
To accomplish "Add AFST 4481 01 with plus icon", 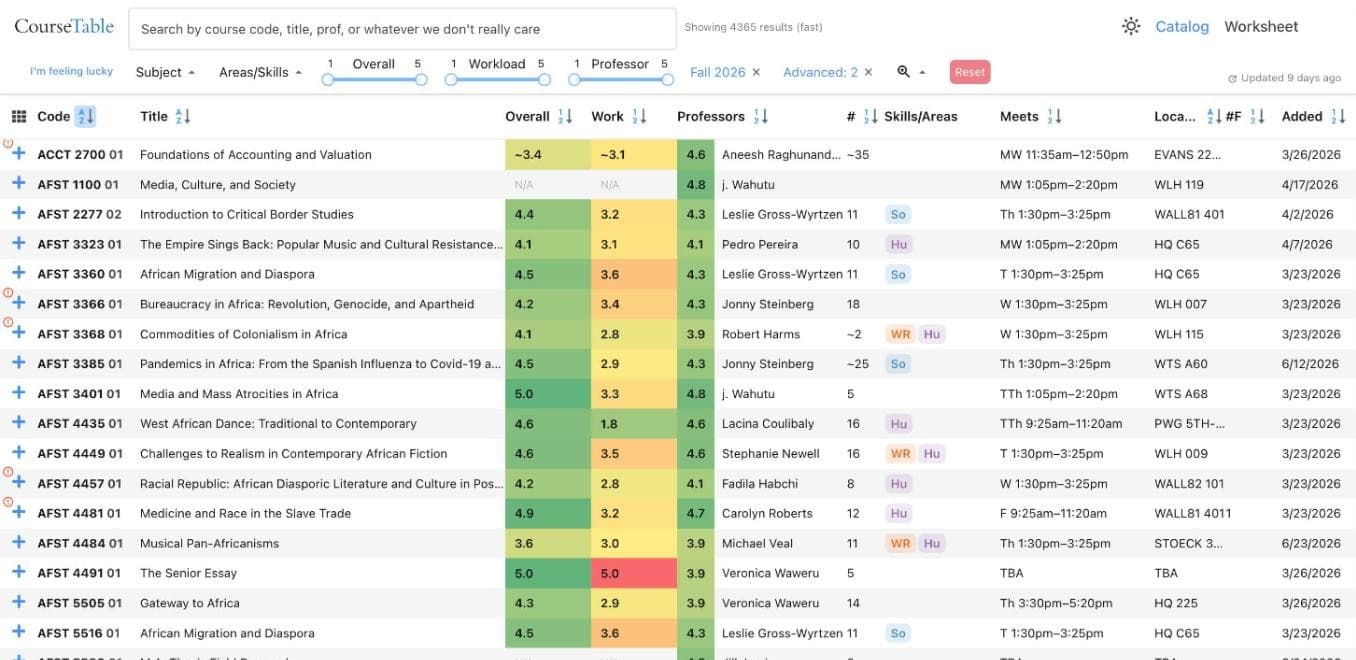I will [18, 513].
